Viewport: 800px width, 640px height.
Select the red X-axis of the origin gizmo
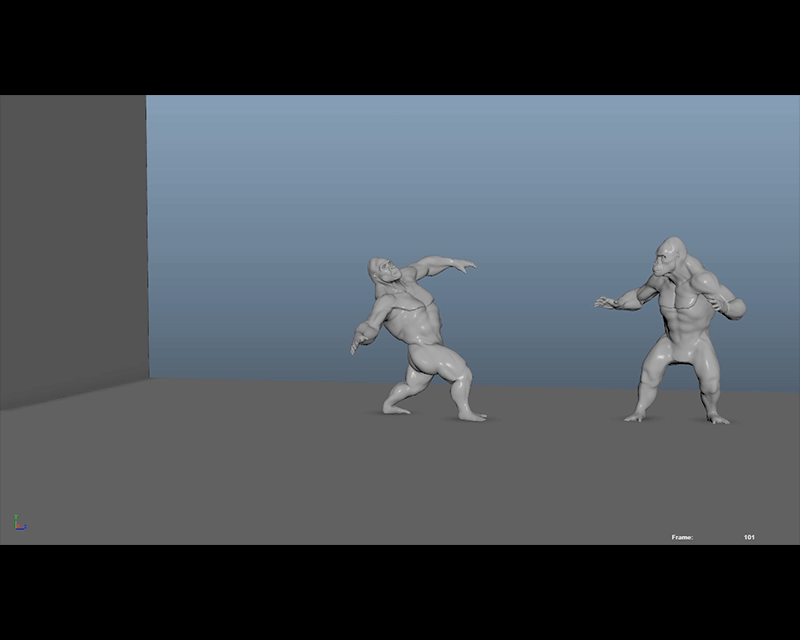pyautogui.click(x=19, y=526)
